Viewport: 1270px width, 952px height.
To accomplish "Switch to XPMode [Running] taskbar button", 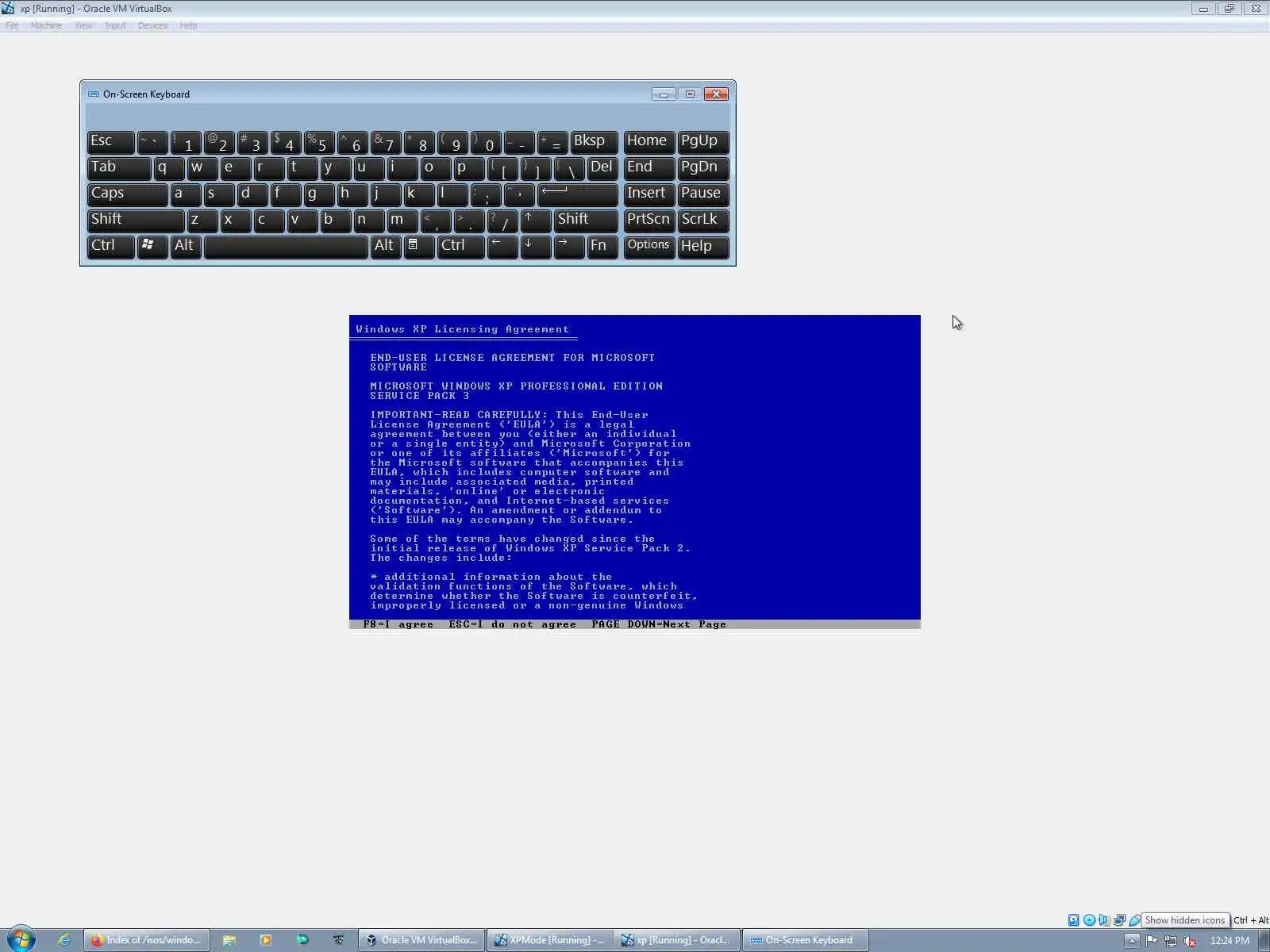I will (550, 940).
